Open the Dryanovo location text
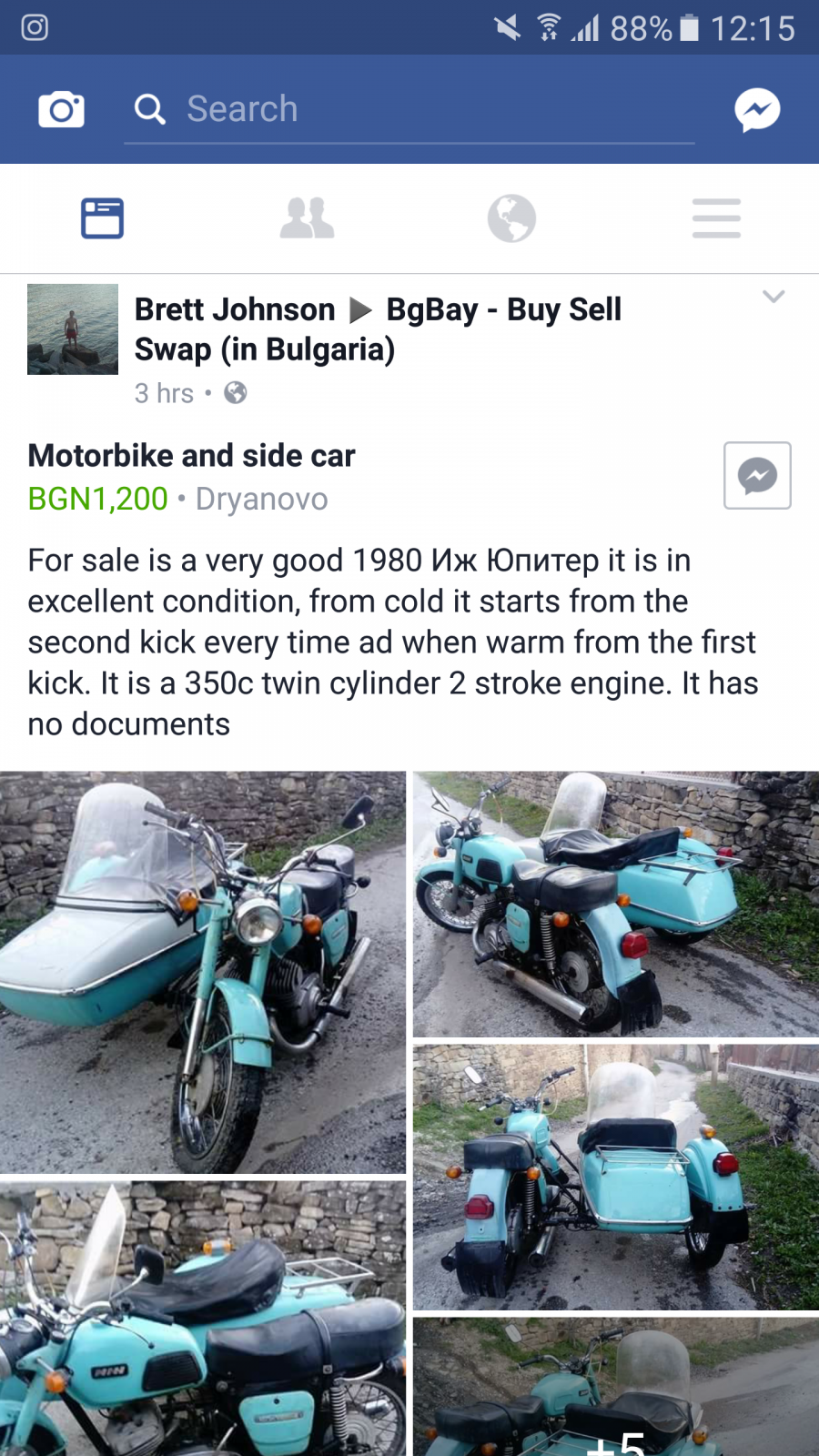Screen dimensions: 819x1456 pyautogui.click(x=262, y=499)
